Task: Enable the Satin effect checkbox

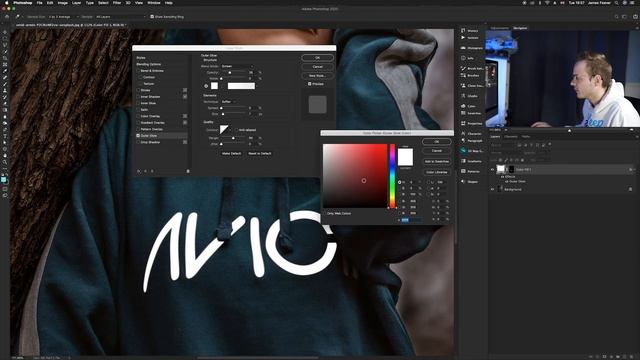Action: click(x=138, y=110)
